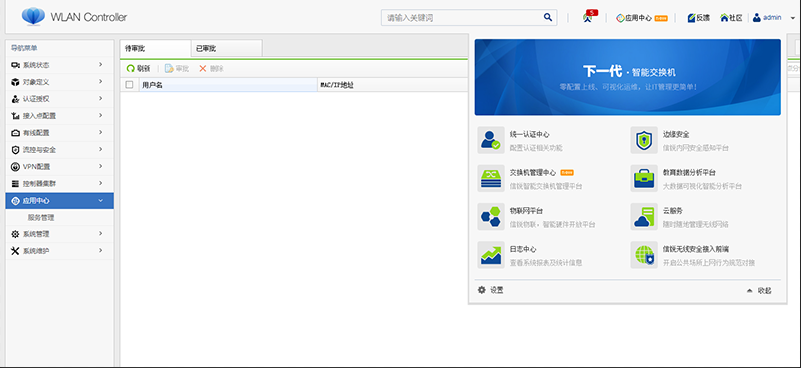Click the 系统维护 tools icon
Screen dimensions: 801x368
coord(15,251)
